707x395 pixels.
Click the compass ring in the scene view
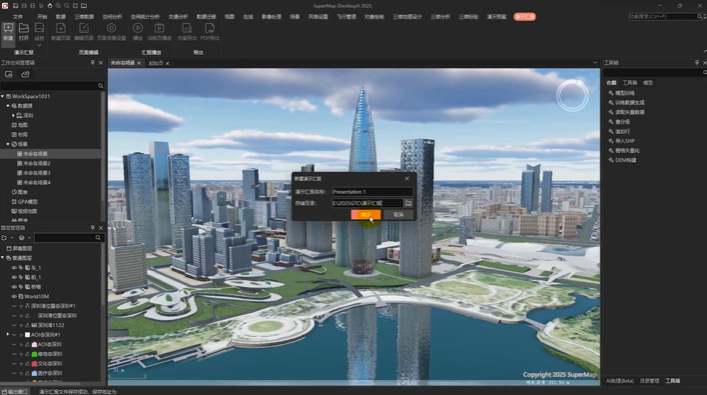[x=572, y=96]
